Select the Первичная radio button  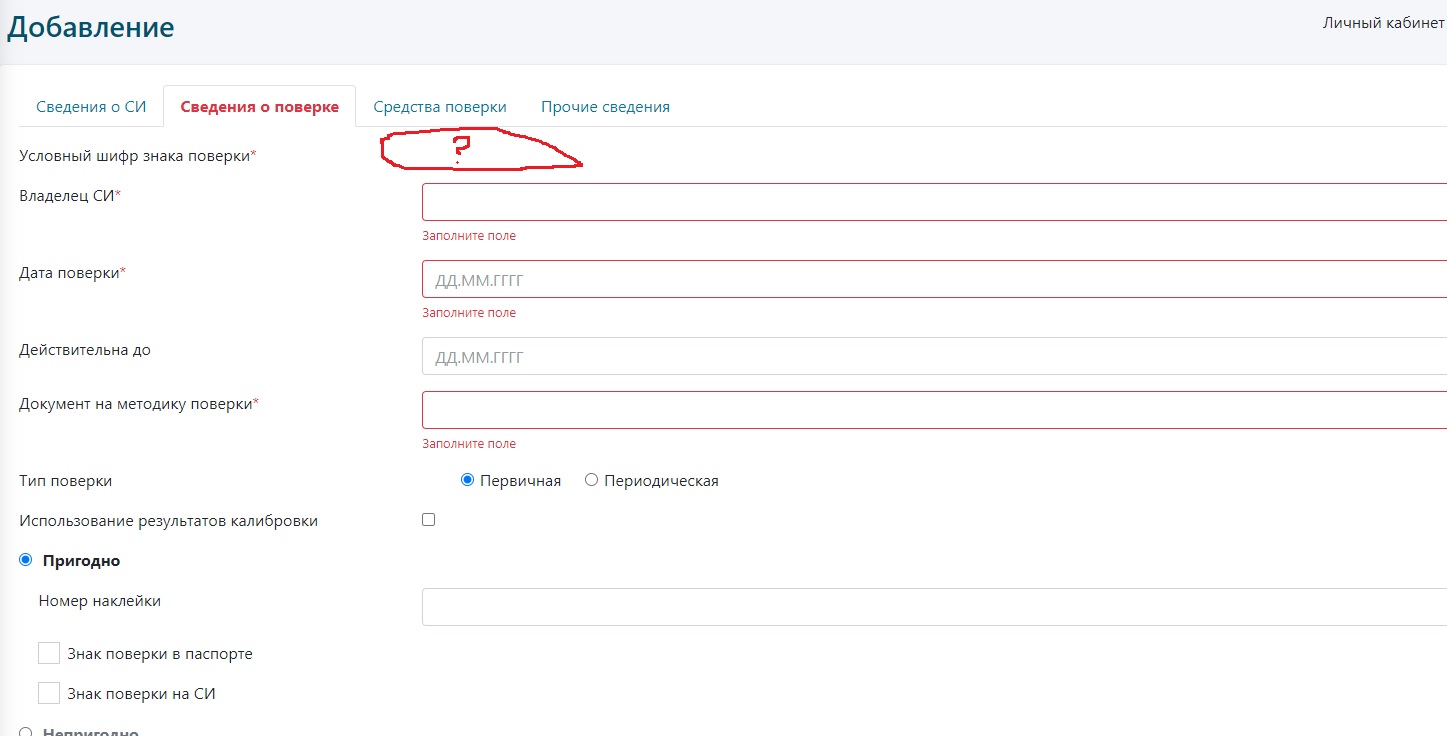467,480
